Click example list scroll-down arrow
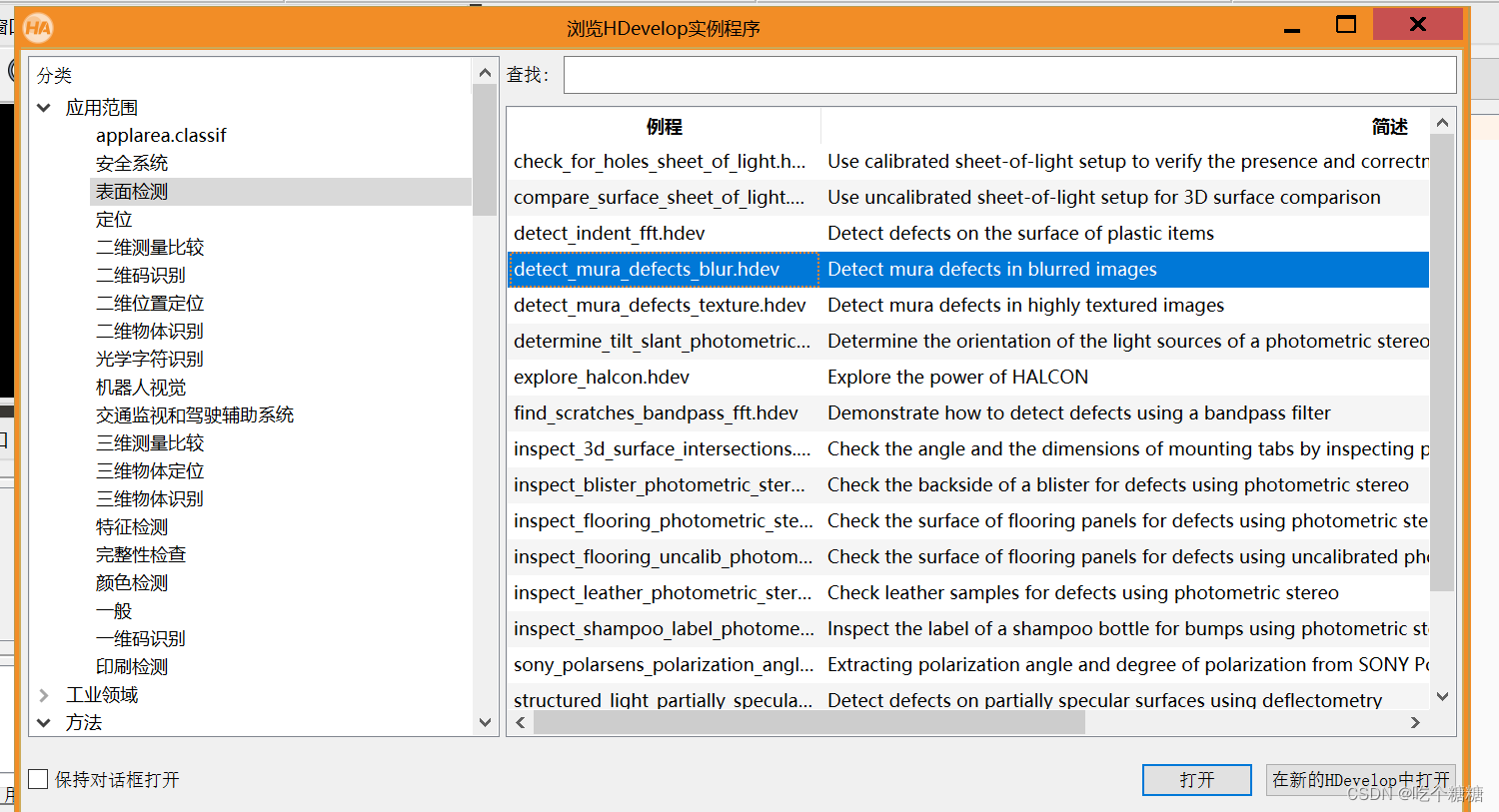Image resolution: width=1499 pixels, height=812 pixels. [1442, 696]
